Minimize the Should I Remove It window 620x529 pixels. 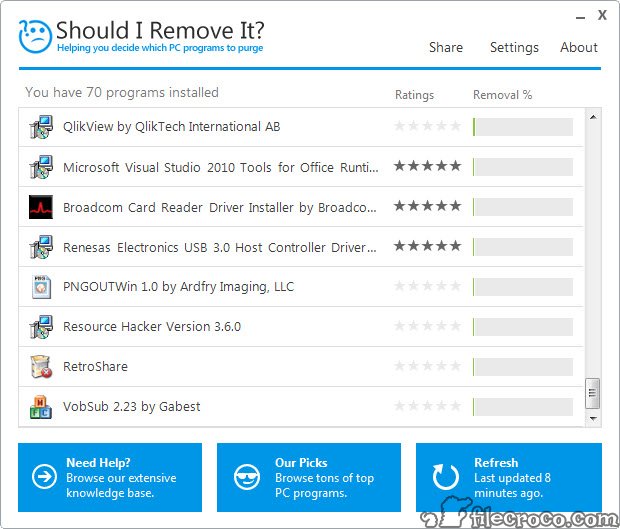[x=580, y=17]
